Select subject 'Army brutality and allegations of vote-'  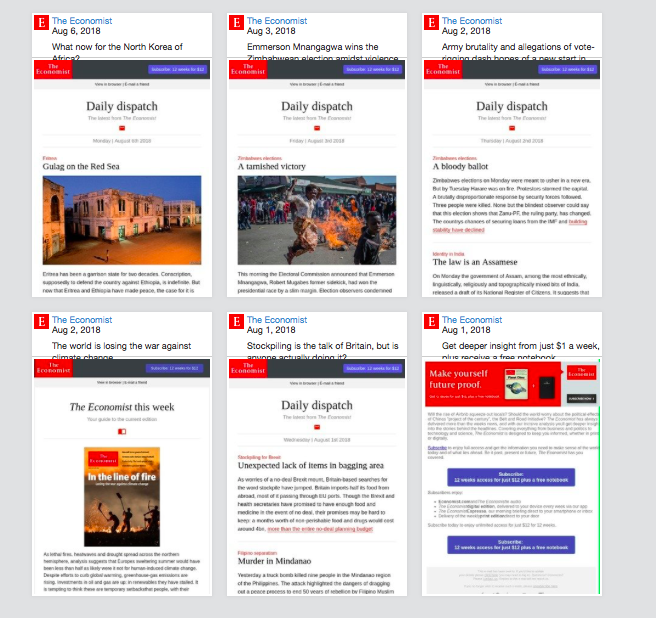tap(518, 47)
